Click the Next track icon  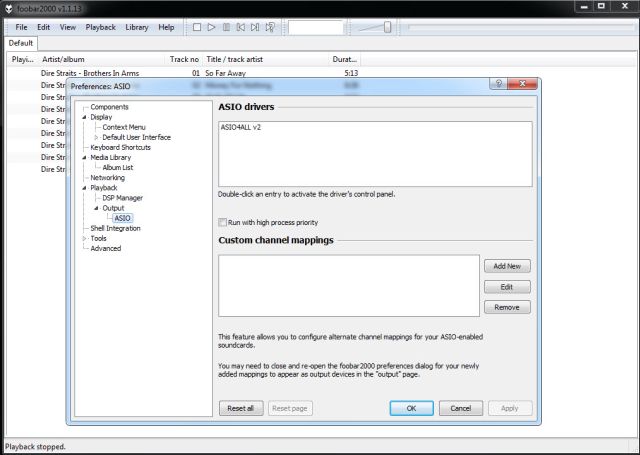tap(255, 27)
